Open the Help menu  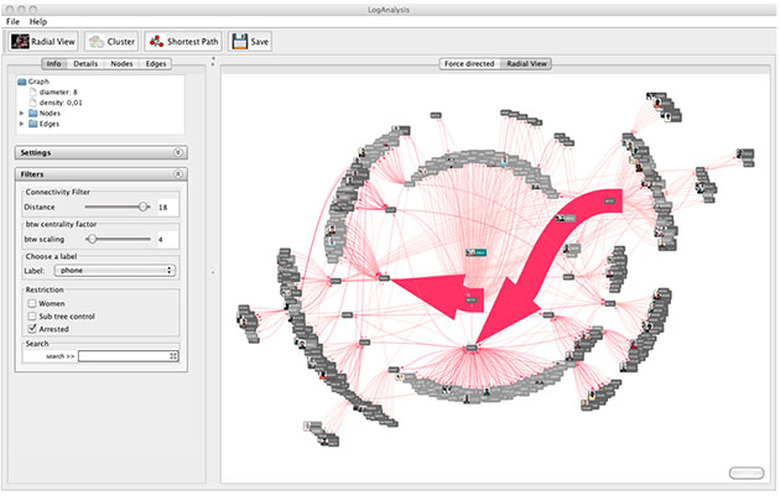[38, 21]
